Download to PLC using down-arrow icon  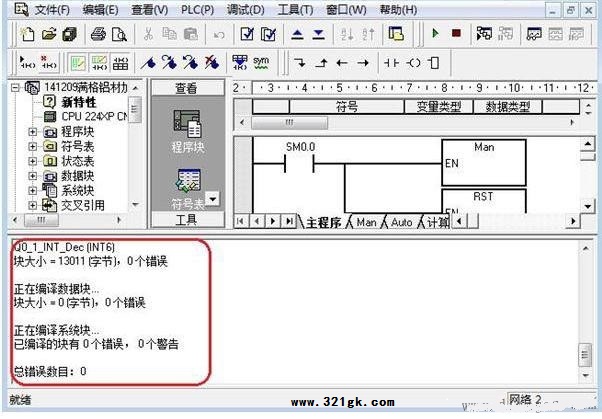pyautogui.click(x=318, y=35)
